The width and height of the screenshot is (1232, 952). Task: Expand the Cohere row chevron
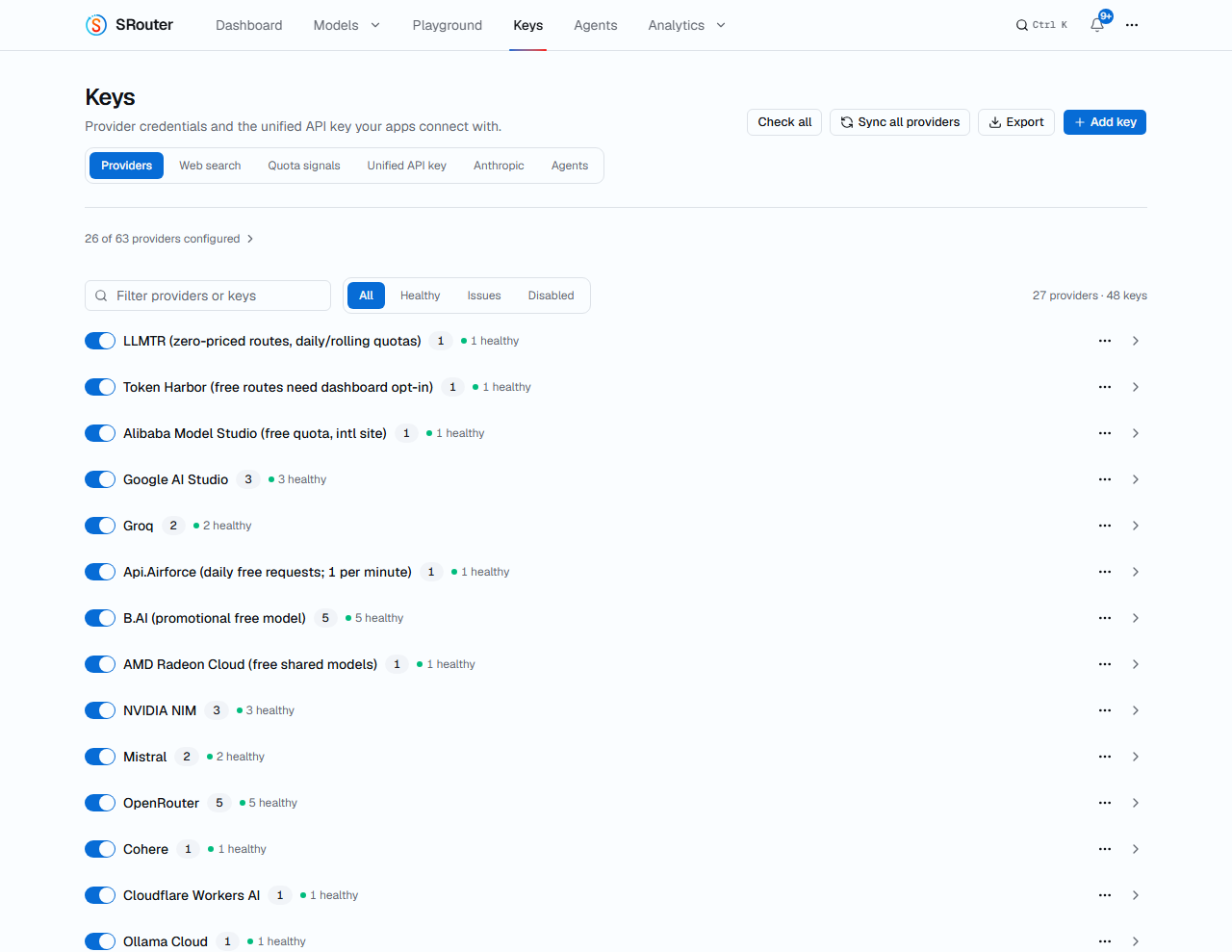pos(1136,849)
